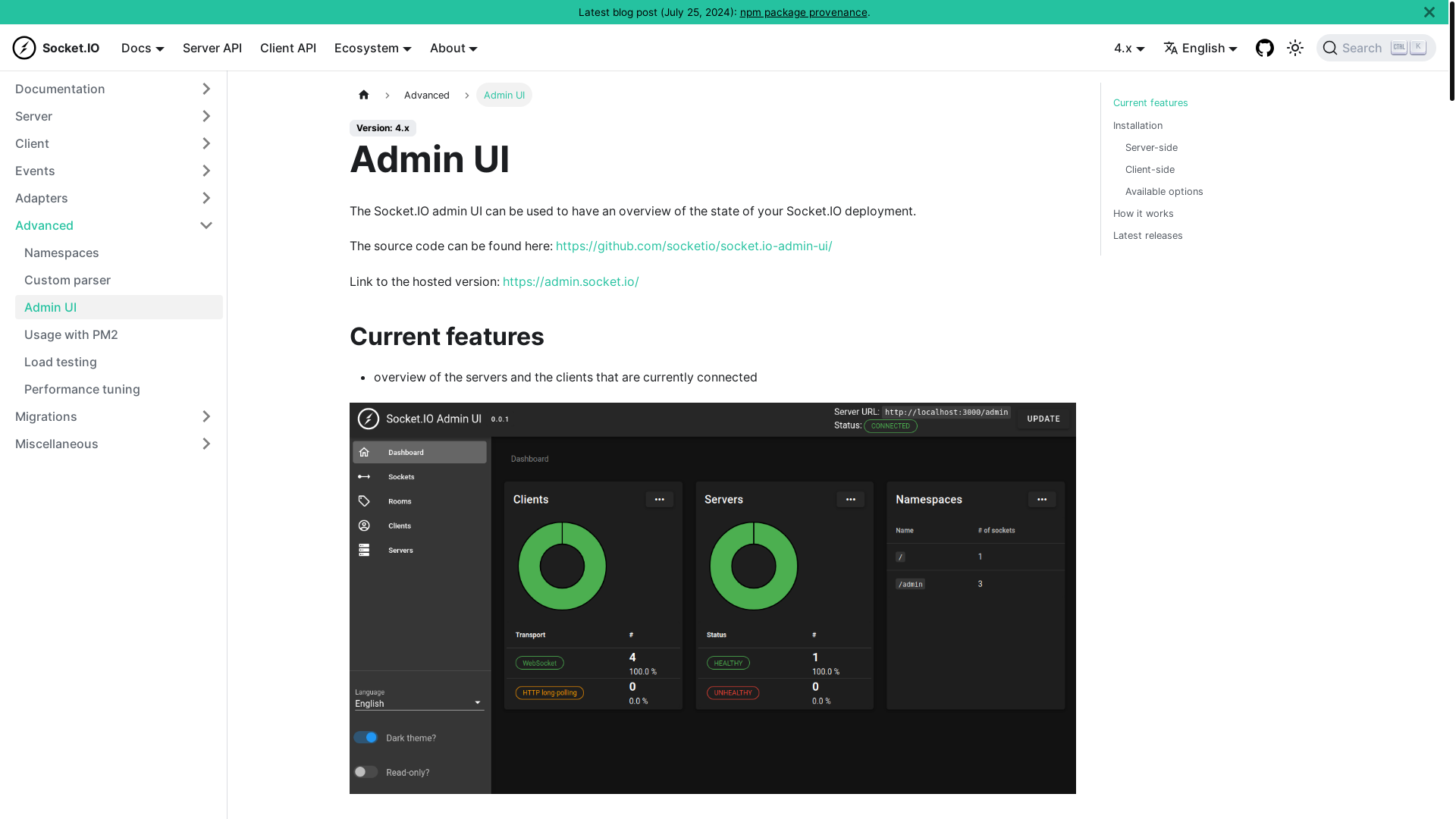
Task: Expand the Events sidebar category
Action: point(206,171)
